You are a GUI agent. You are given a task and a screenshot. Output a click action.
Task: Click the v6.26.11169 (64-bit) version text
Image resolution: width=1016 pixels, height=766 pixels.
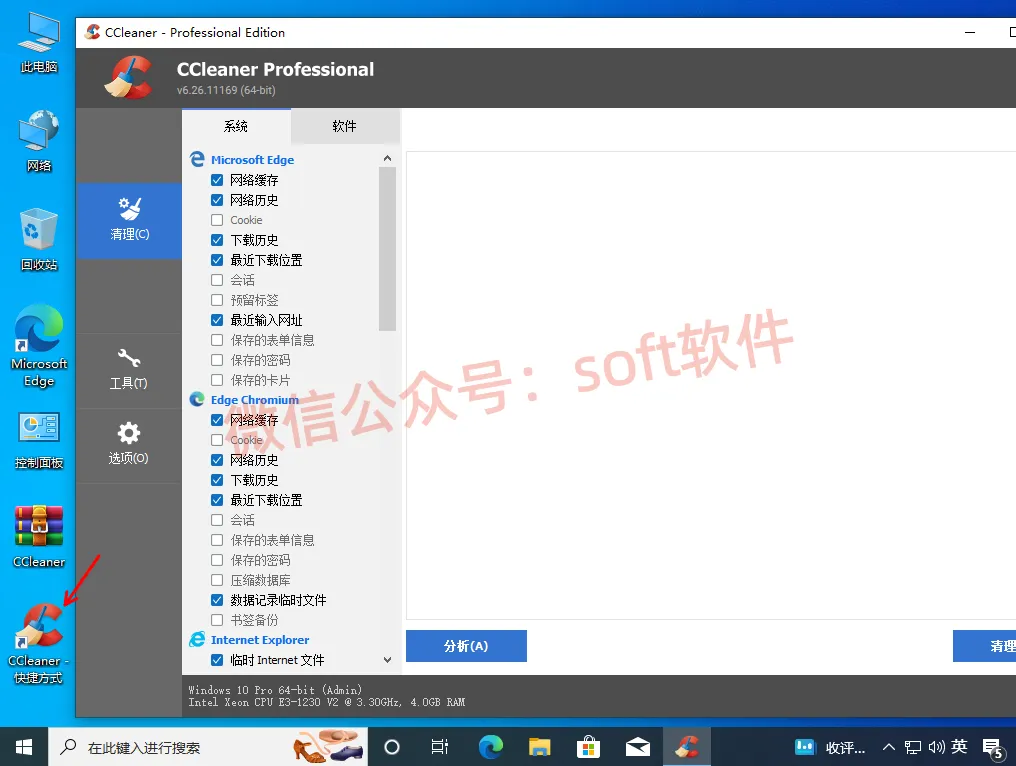tap(226, 90)
